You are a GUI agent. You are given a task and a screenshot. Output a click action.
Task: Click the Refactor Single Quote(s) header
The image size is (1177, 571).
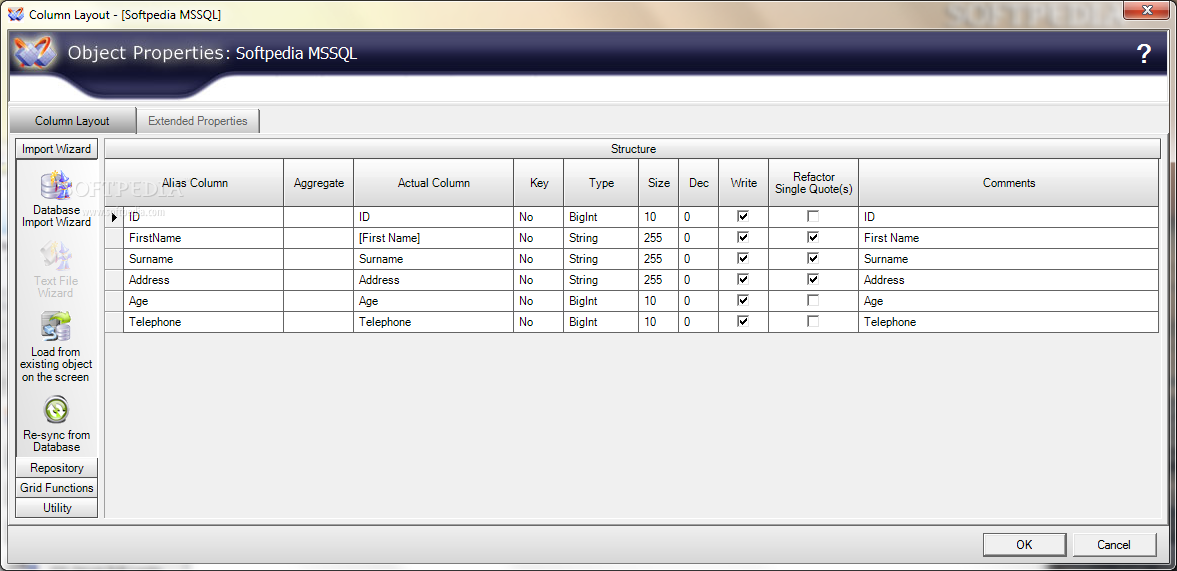point(813,182)
